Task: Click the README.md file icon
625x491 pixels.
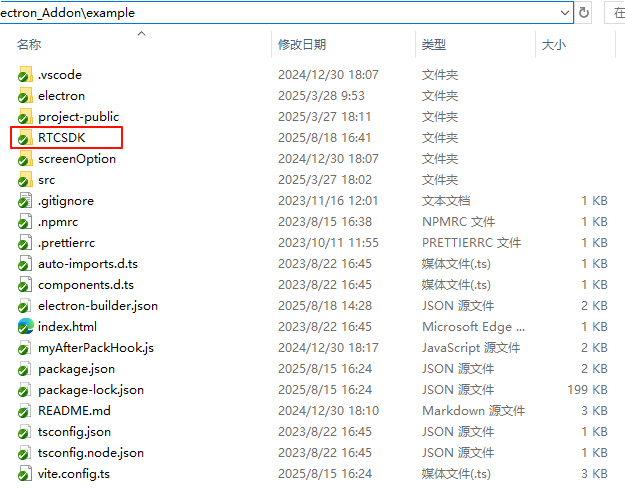Action: [x=25, y=411]
